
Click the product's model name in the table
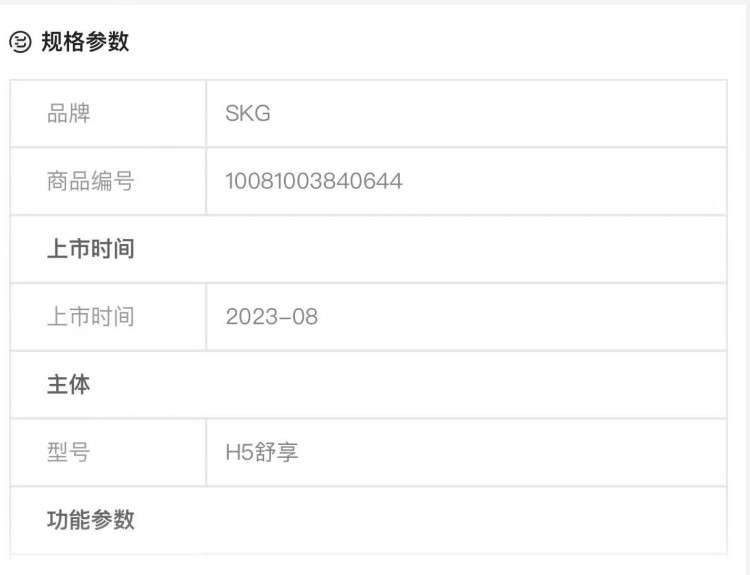262,453
